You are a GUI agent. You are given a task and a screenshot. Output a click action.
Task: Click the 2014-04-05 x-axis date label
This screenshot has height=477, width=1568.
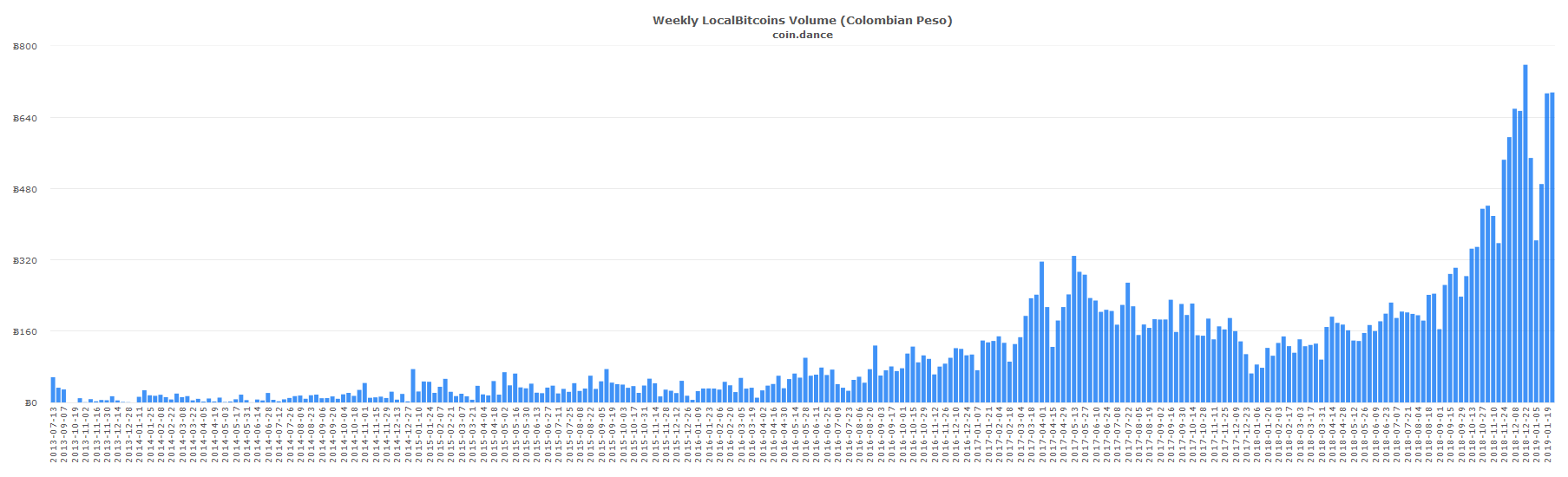203,435
